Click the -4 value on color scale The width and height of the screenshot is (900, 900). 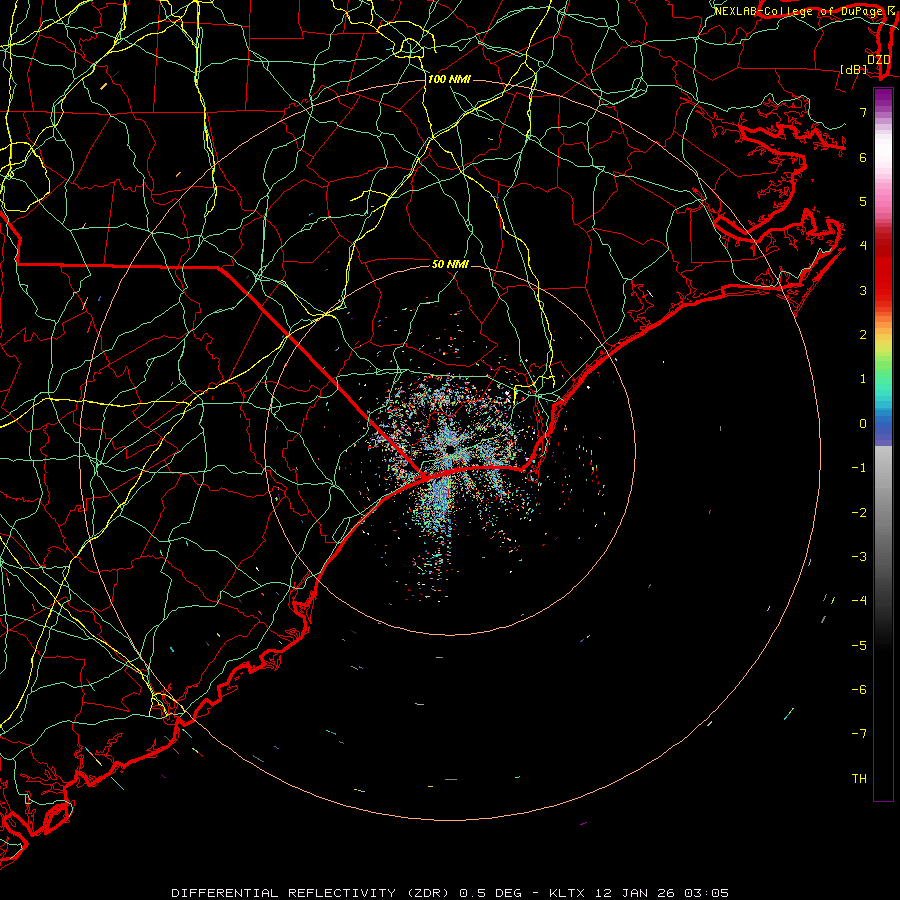click(x=859, y=601)
